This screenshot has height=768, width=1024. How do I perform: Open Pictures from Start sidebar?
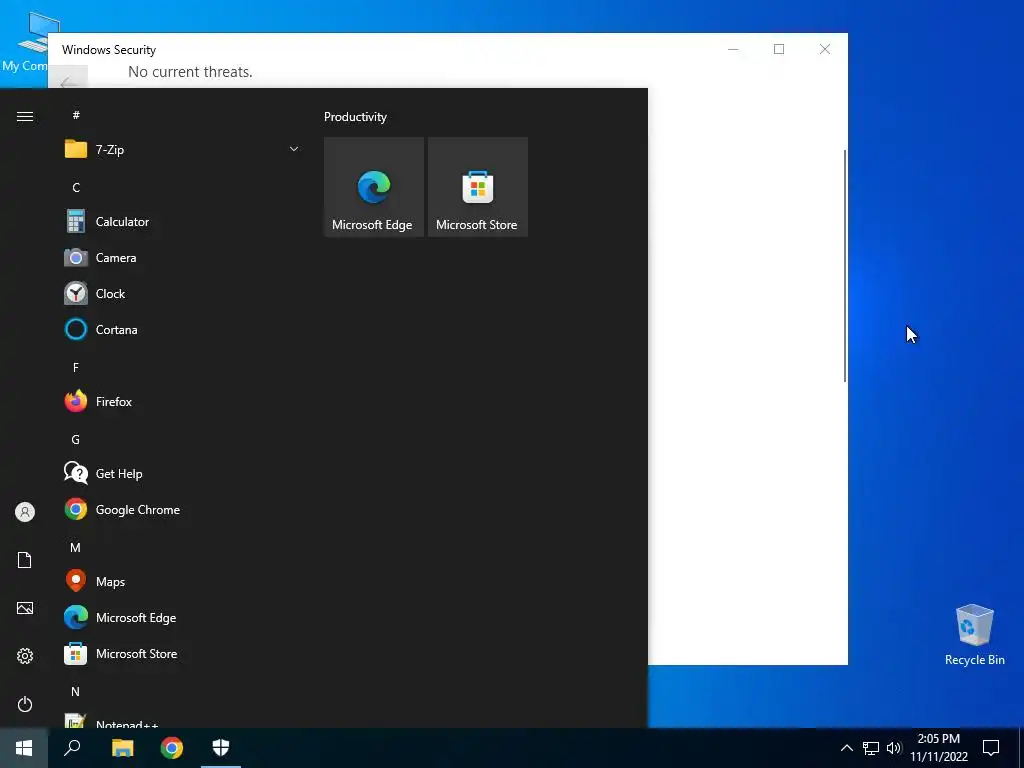pos(25,608)
